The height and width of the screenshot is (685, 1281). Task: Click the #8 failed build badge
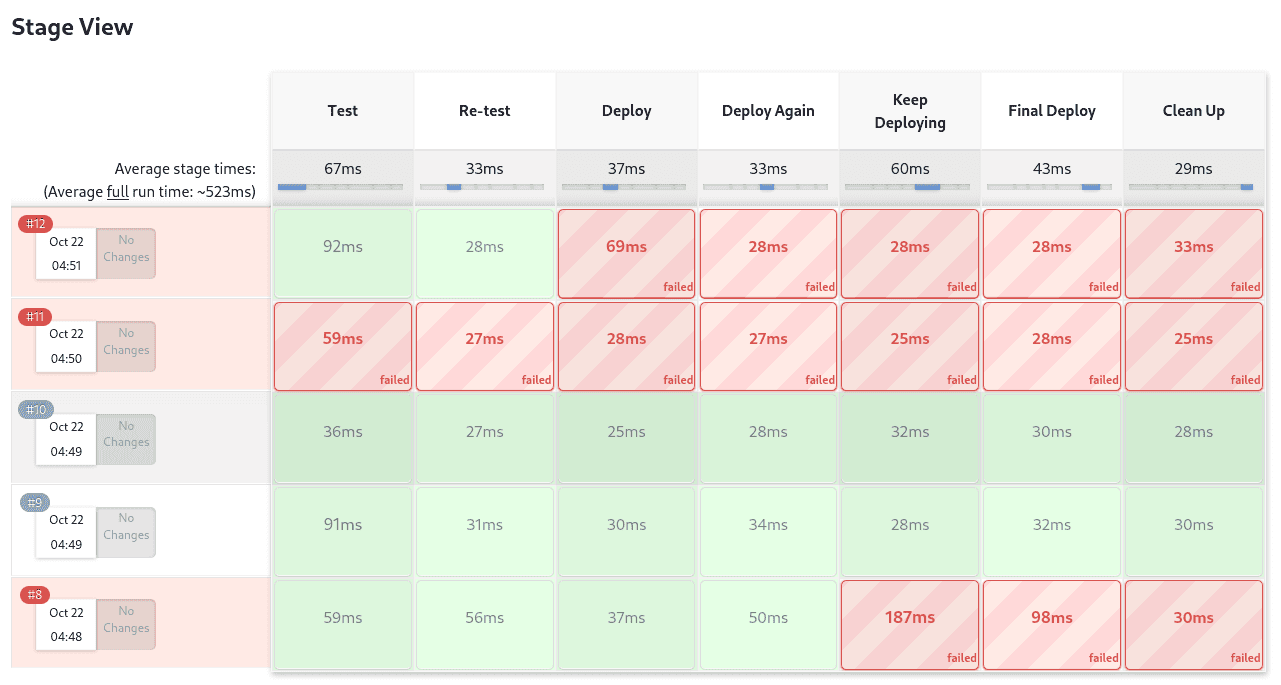pos(34,594)
